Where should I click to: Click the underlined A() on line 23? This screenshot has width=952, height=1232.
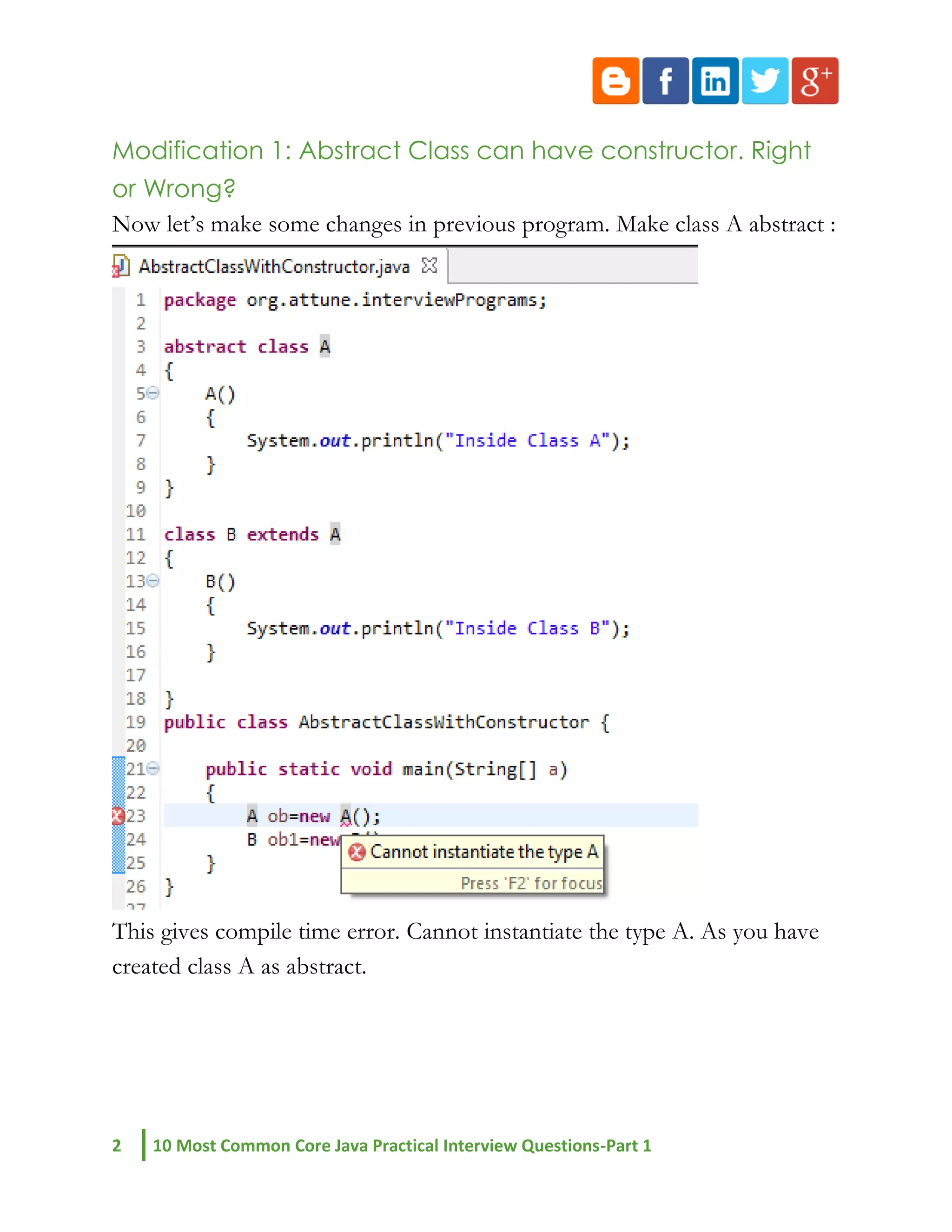[x=346, y=816]
